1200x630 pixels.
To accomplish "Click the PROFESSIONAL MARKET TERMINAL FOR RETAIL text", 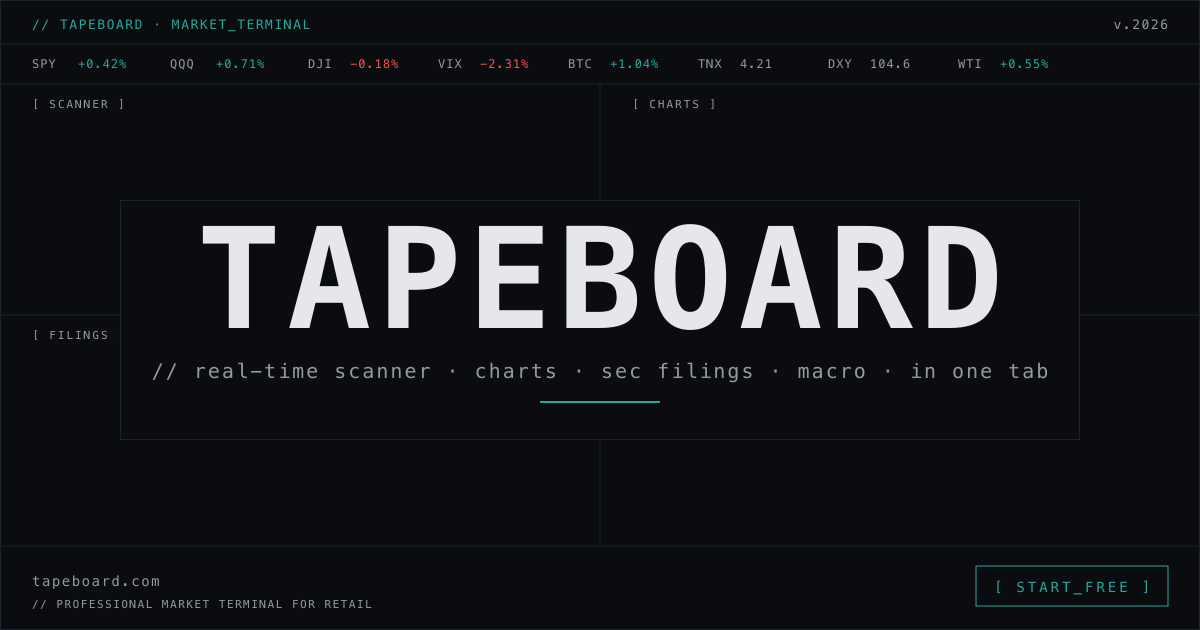I will click(x=202, y=604).
